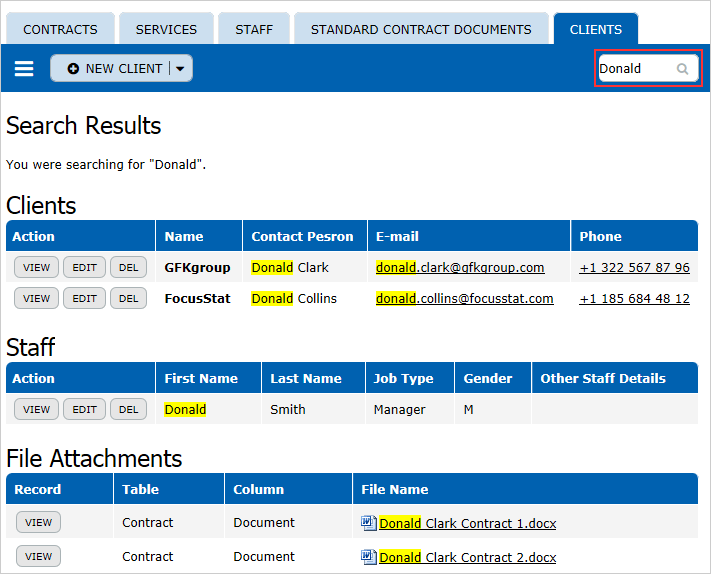
Task: Delete the FocusStat client record
Action: (x=128, y=298)
